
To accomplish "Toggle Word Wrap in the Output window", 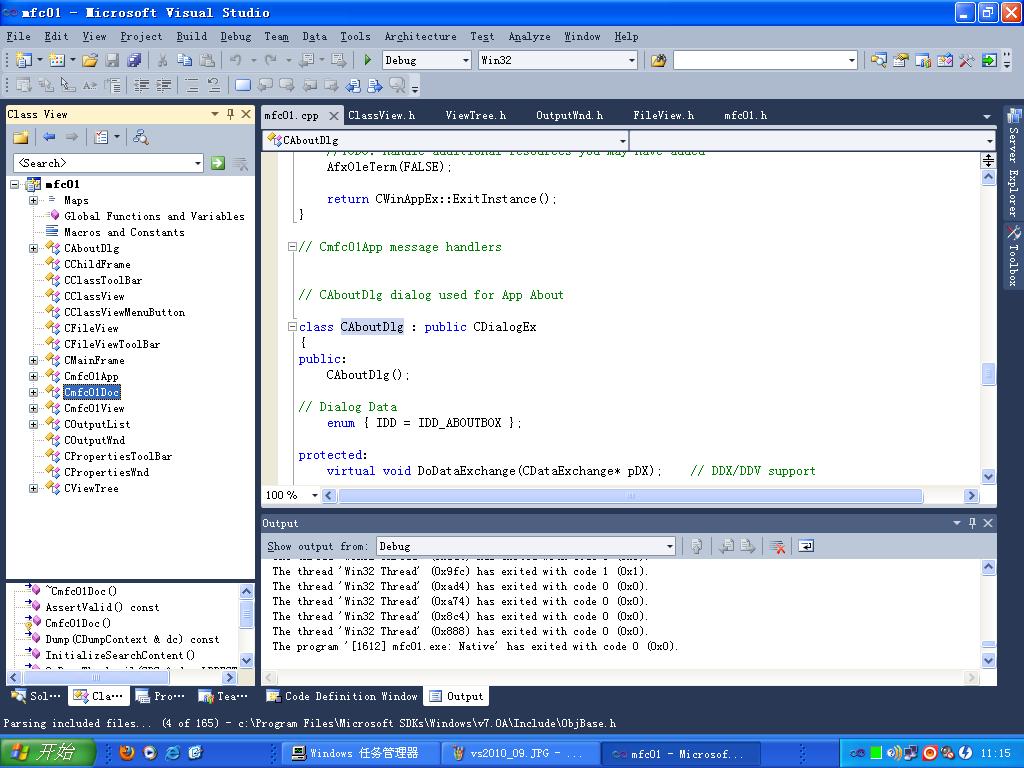I will point(806,547).
